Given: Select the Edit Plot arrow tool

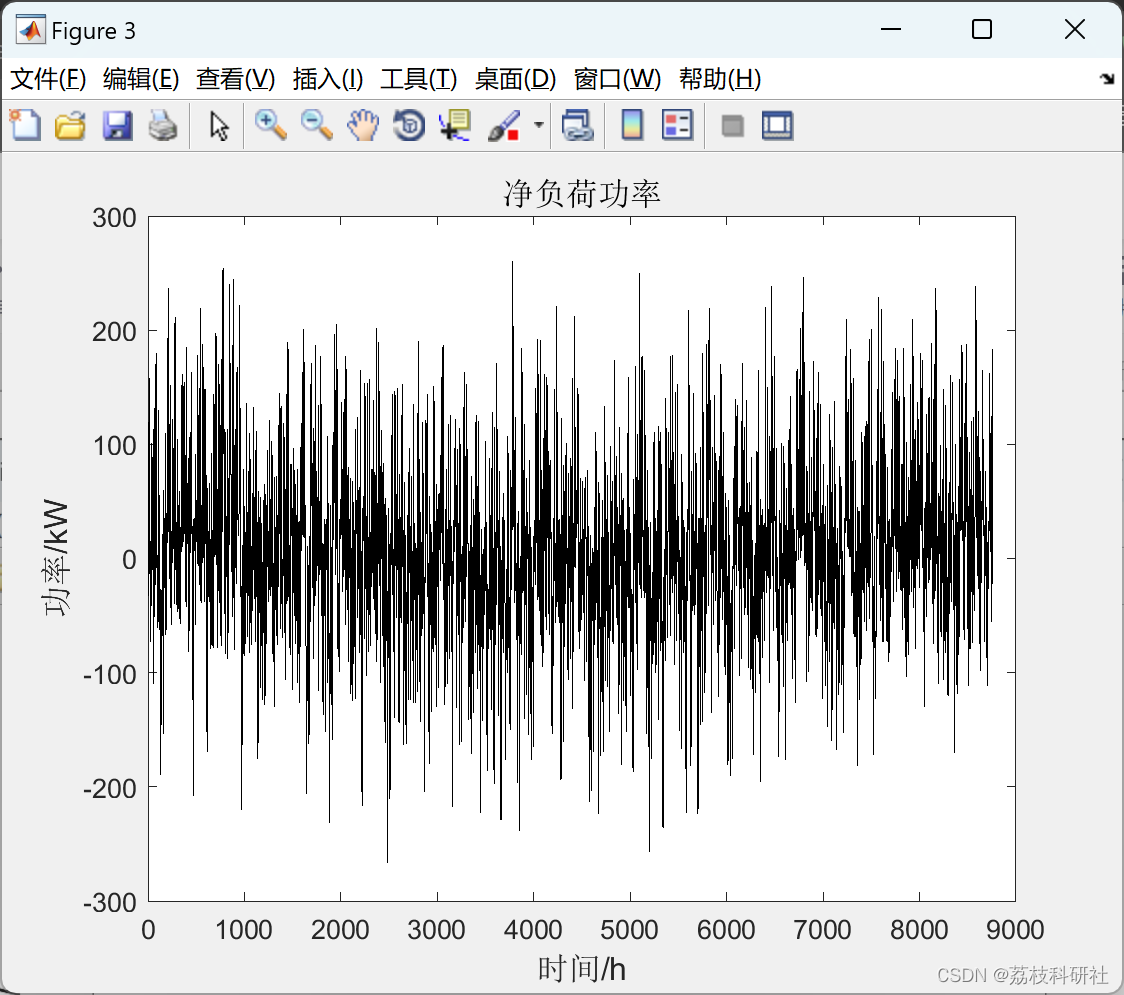Looking at the screenshot, I should click(219, 125).
